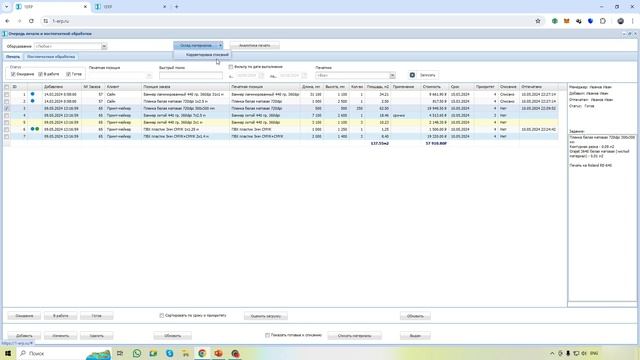Open the Chrome profile avatar

(x=620, y=21)
